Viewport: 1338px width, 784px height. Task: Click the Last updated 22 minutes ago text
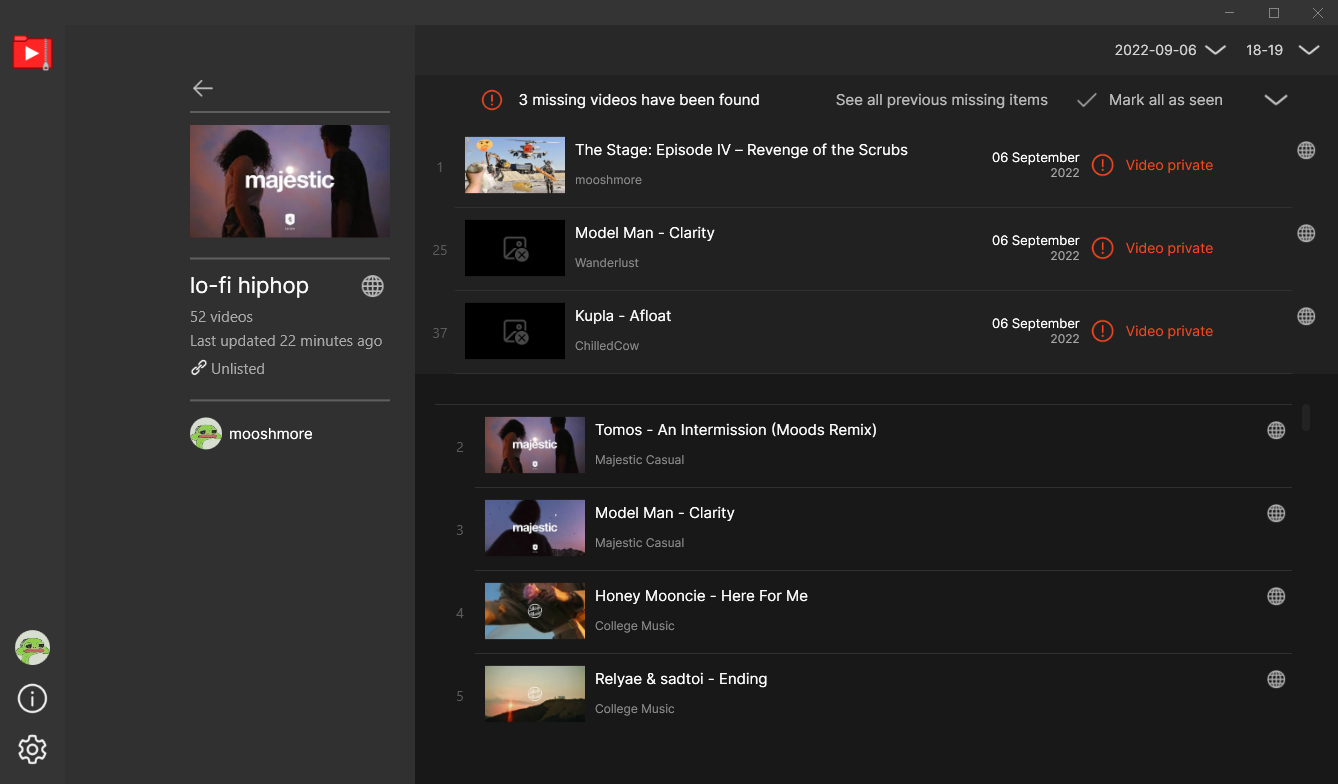pyautogui.click(x=286, y=341)
